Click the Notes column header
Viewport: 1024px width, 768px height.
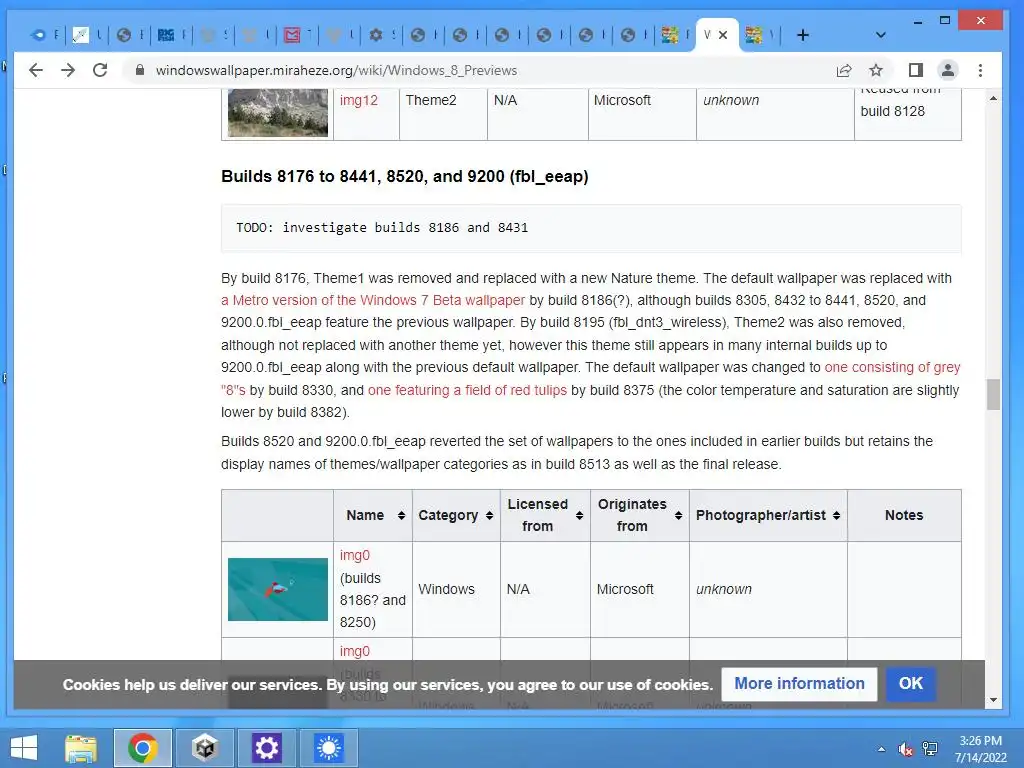(904, 515)
